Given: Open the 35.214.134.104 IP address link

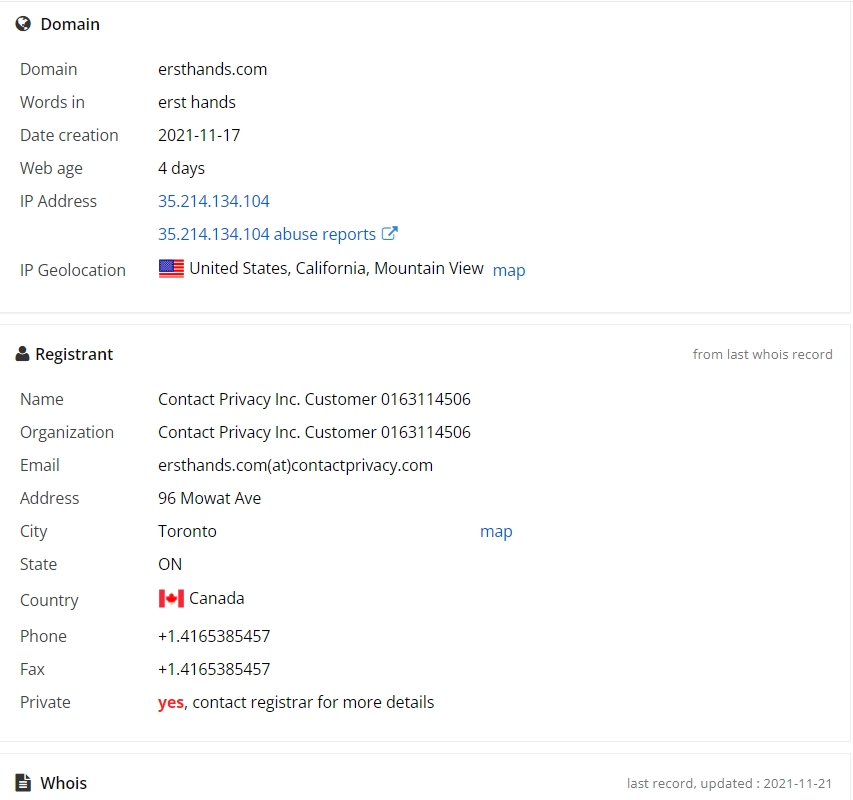Looking at the screenshot, I should pyautogui.click(x=214, y=201).
